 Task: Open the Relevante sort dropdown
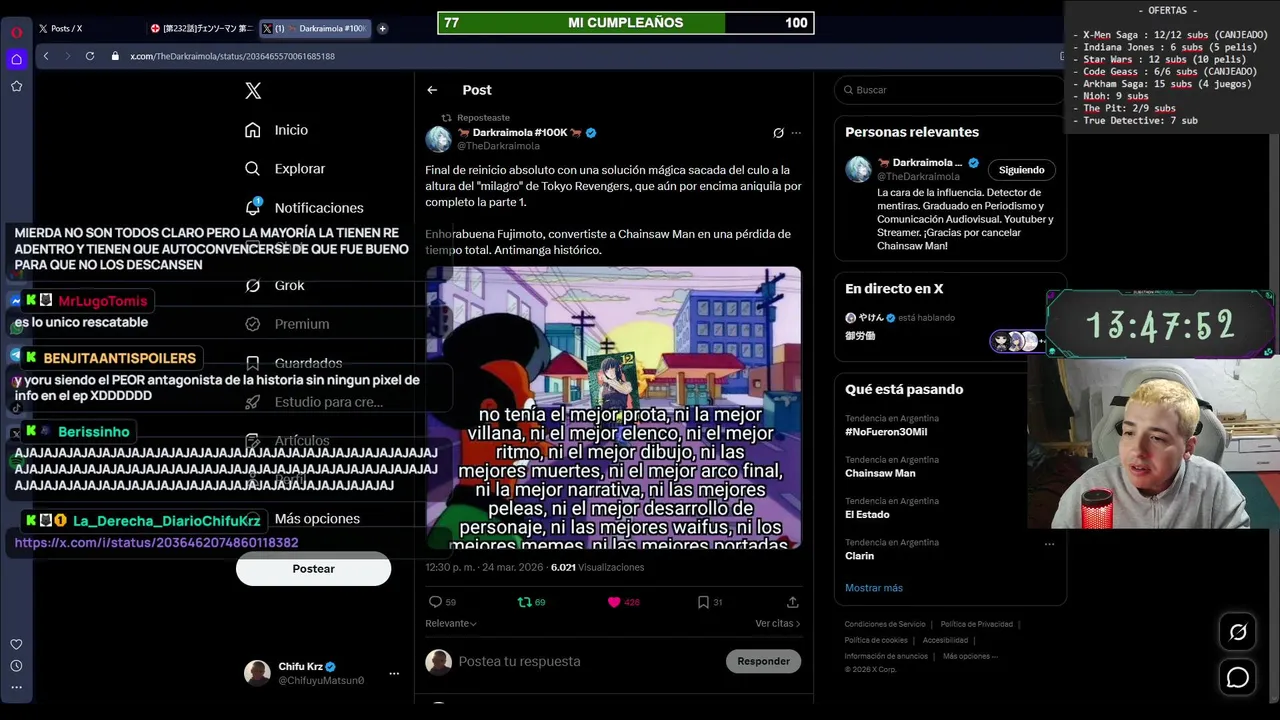tap(451, 623)
